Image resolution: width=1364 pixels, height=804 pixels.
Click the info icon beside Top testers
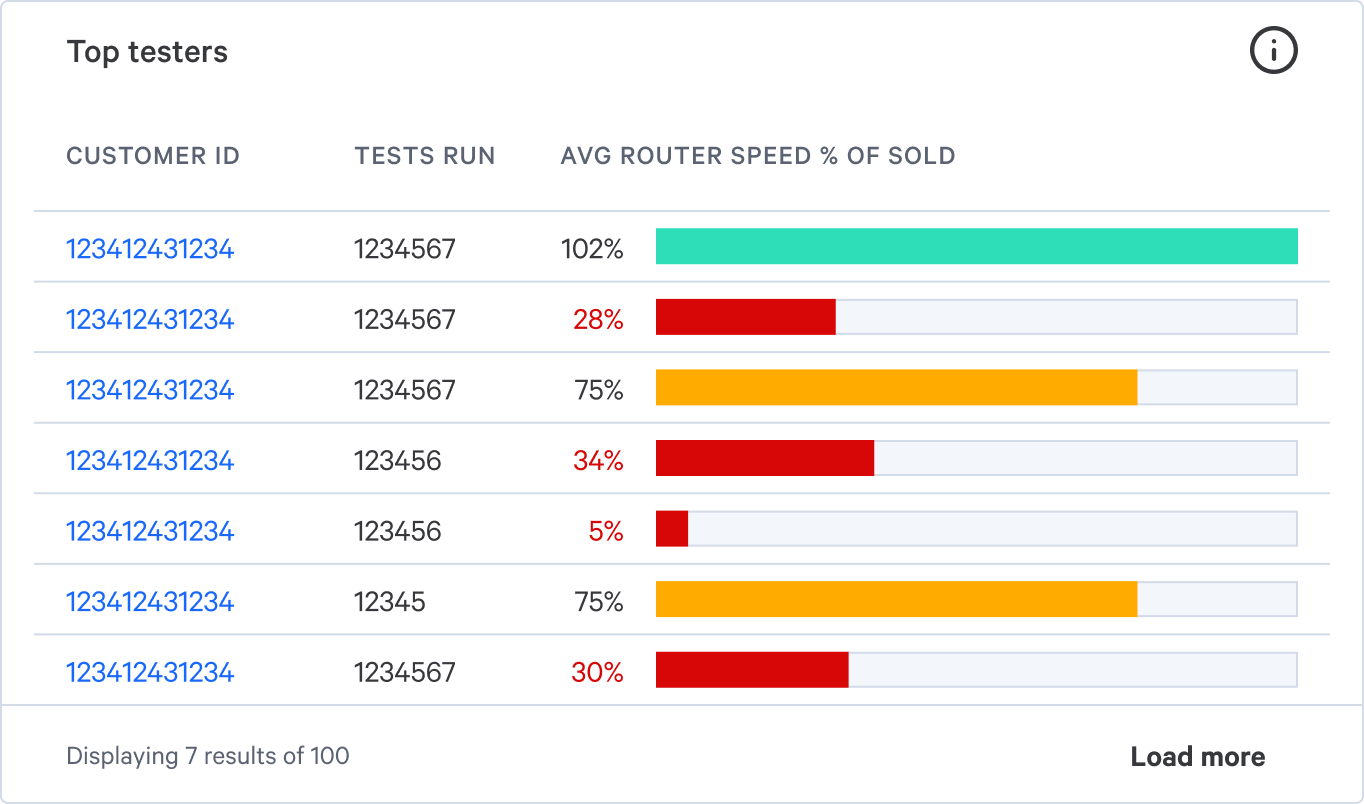point(1273,51)
